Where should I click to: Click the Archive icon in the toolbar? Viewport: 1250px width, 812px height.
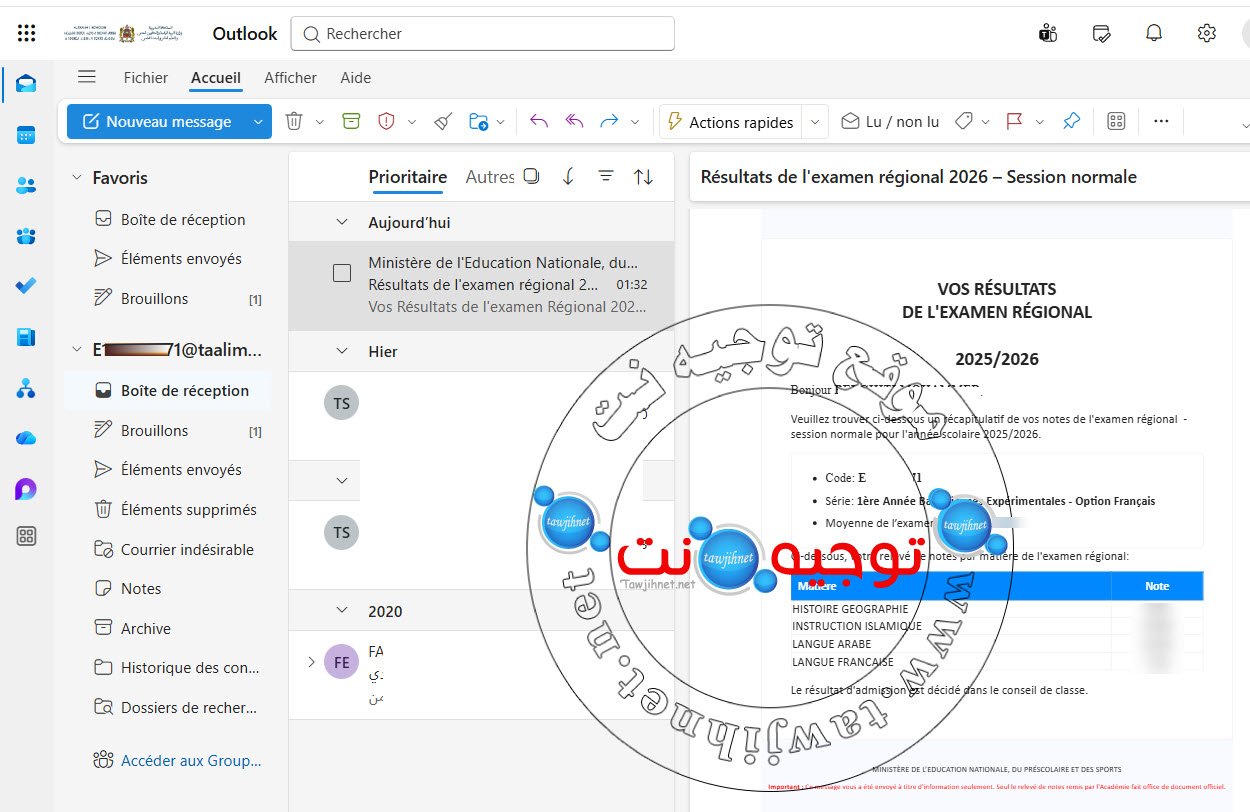[x=350, y=121]
